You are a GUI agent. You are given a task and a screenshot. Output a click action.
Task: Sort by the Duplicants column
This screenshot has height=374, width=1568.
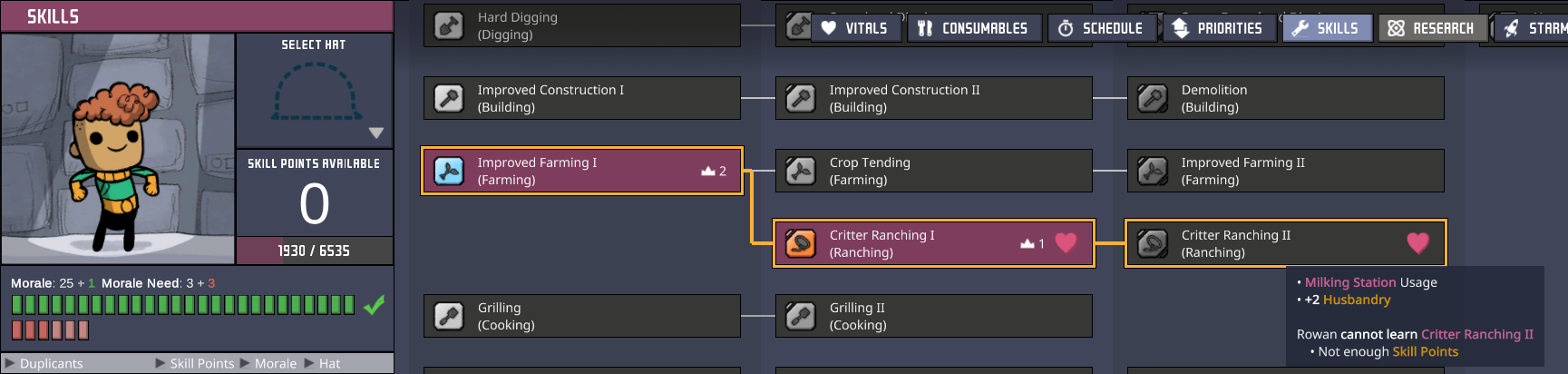(51, 363)
